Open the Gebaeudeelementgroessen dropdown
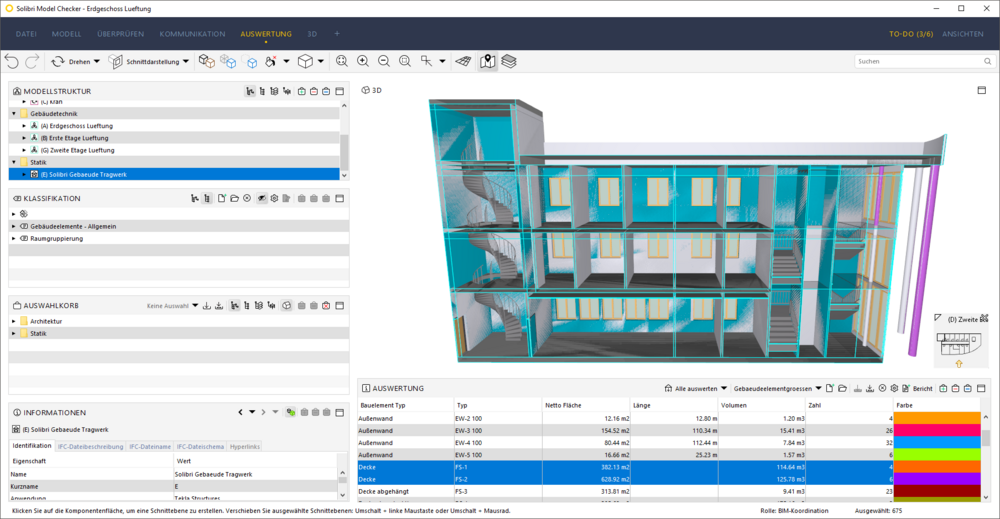This screenshot has height=519, width=1000. (777, 388)
